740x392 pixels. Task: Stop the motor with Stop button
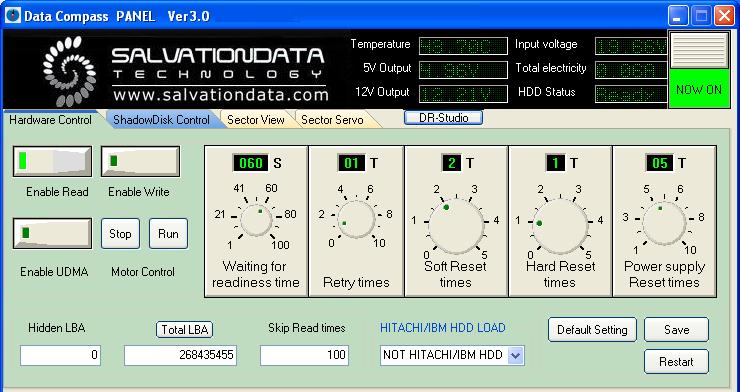120,234
